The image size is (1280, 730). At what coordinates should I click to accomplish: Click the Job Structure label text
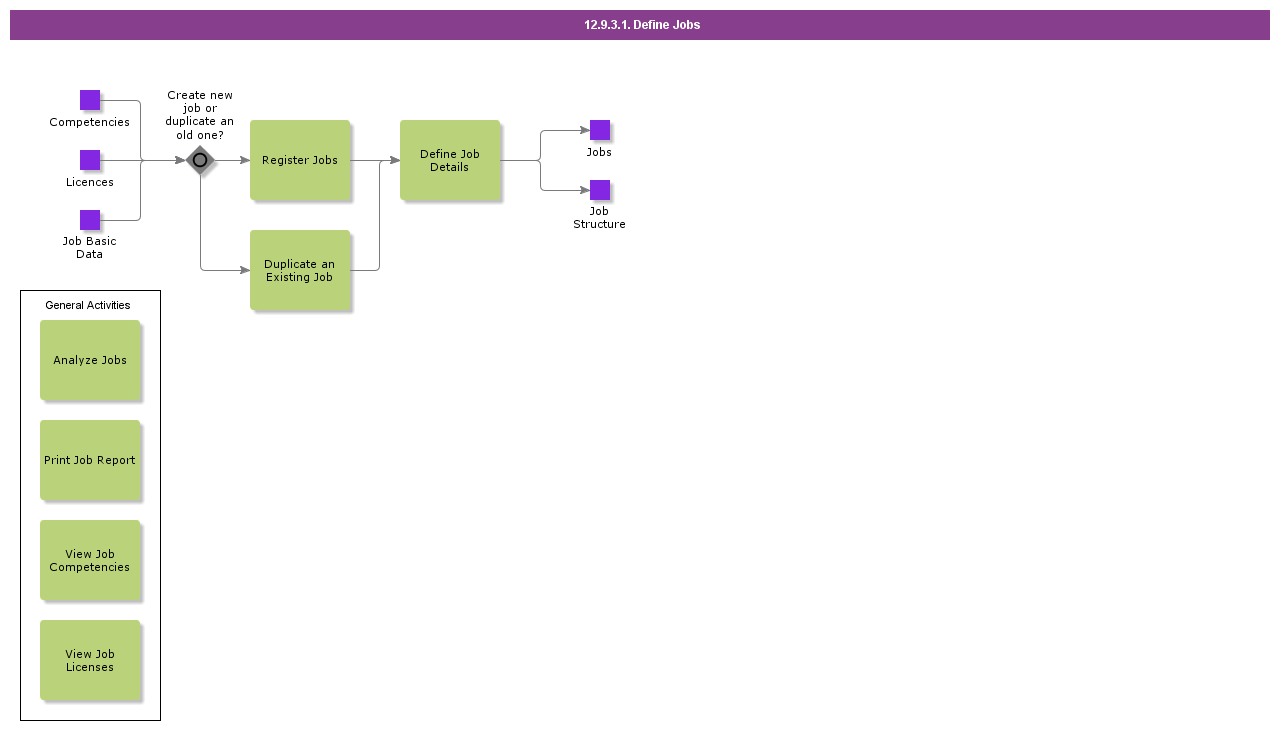[x=599, y=217]
